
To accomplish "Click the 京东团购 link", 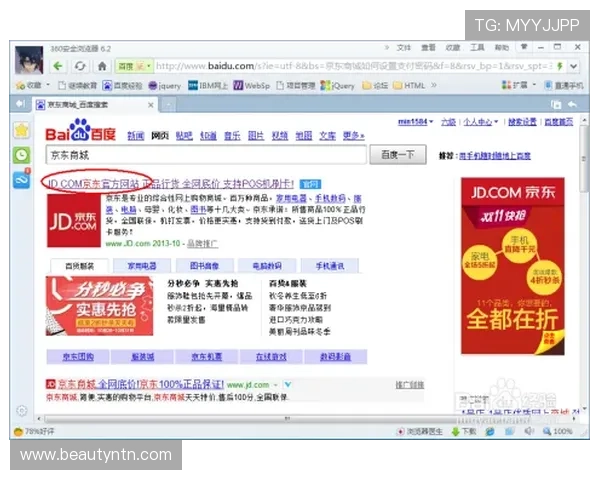I will pyautogui.click(x=78, y=357).
